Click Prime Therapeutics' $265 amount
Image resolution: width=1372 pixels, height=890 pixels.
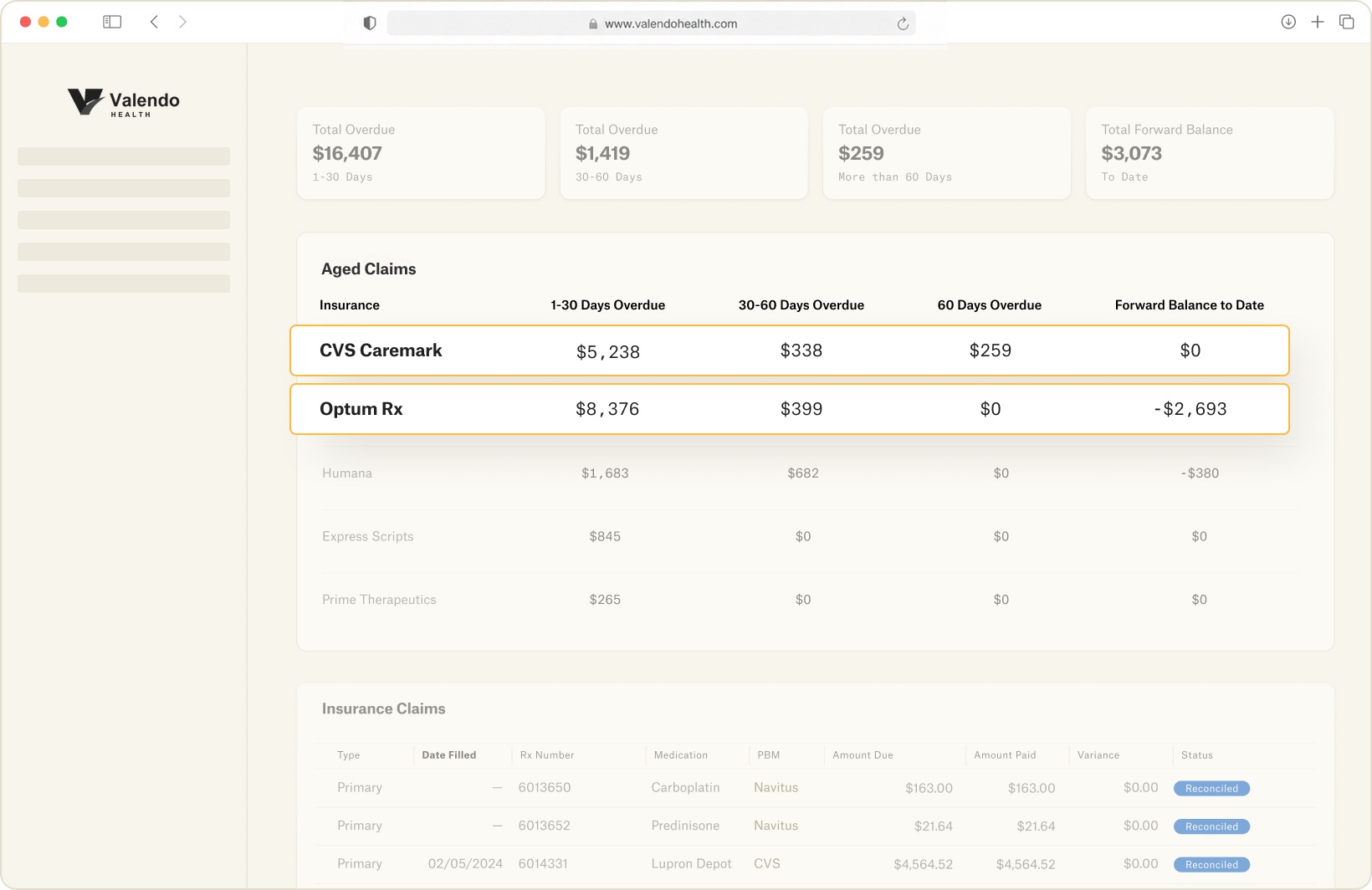605,600
